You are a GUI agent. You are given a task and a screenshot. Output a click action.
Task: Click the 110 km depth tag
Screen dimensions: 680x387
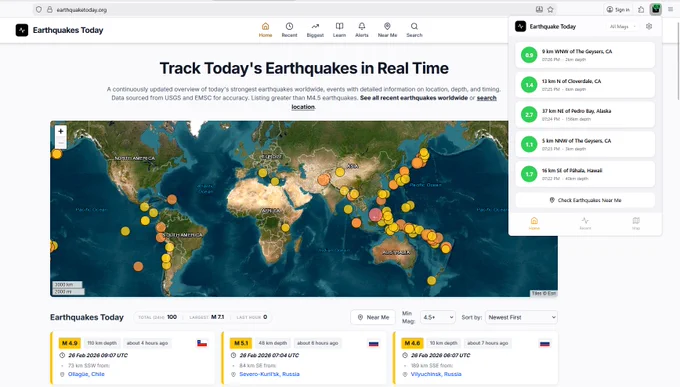tap(102, 343)
